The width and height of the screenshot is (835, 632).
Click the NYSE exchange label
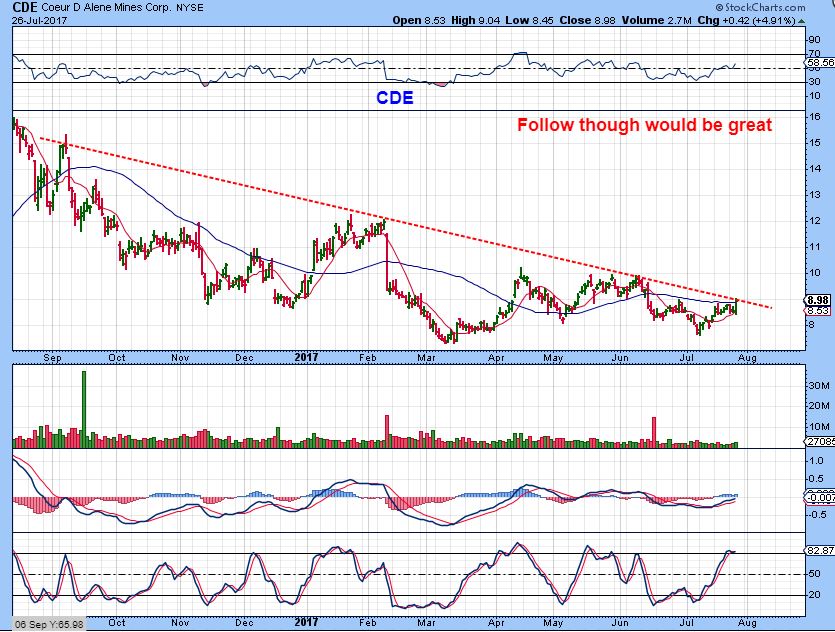pos(190,8)
